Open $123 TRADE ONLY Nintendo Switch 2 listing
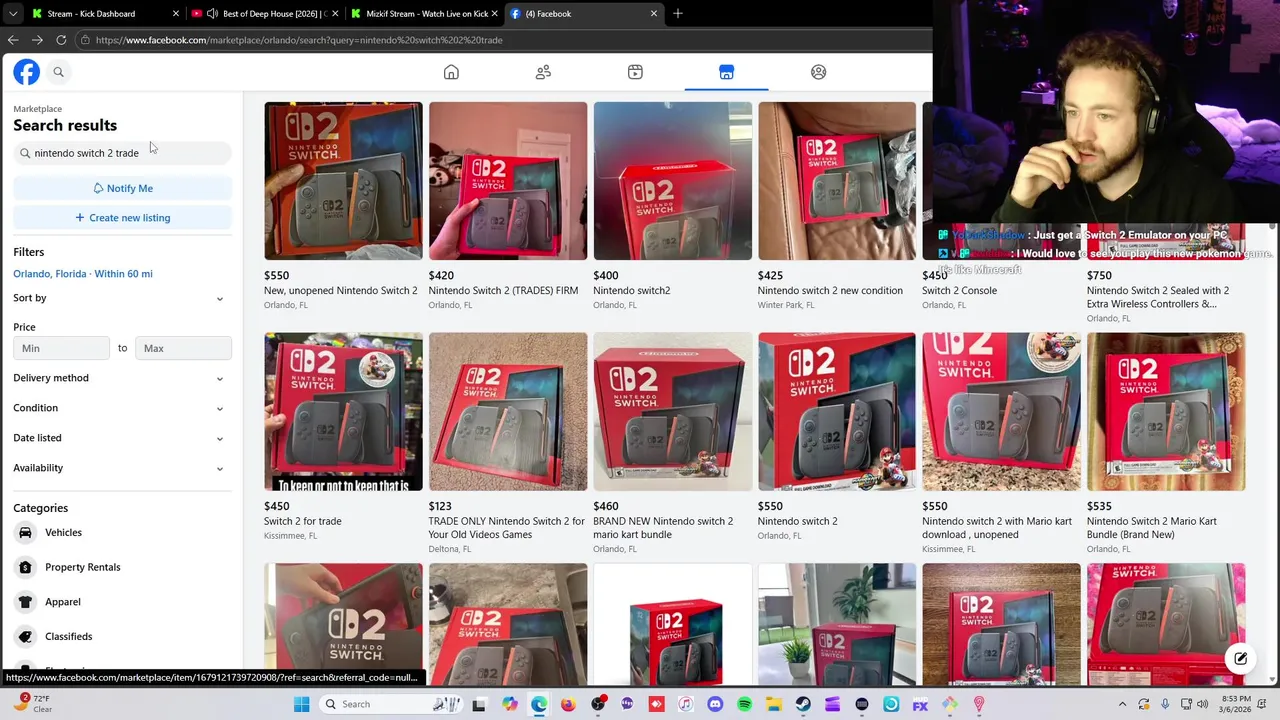Screen dimensions: 1280x720 coord(508,443)
